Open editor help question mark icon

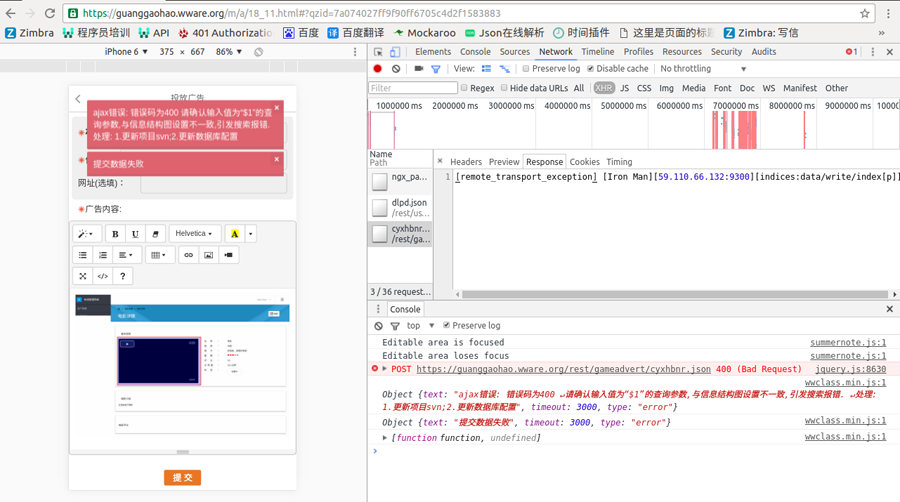(122, 276)
